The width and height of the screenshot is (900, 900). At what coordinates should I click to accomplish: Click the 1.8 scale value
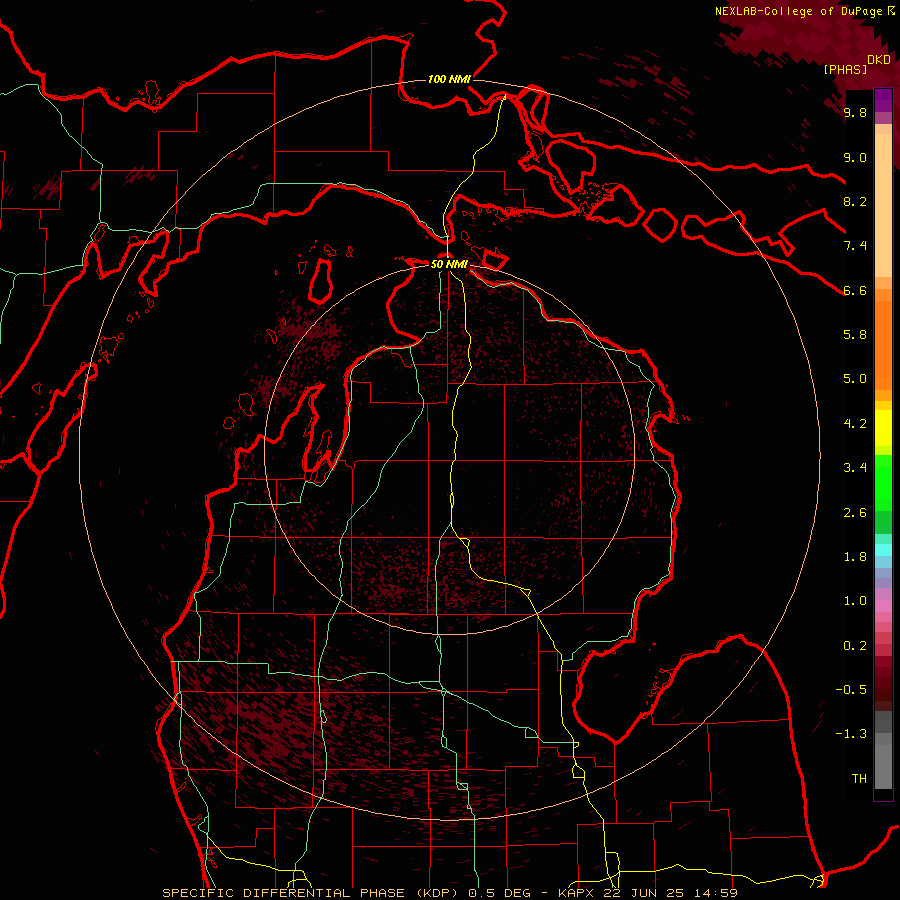855,557
